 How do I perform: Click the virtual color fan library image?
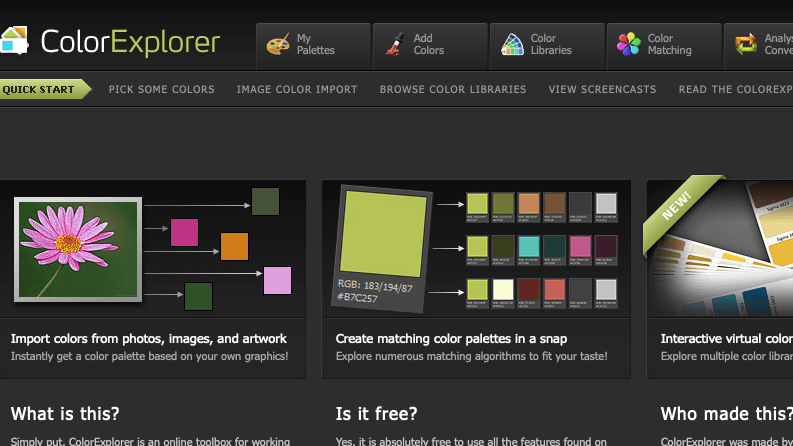tap(720, 248)
